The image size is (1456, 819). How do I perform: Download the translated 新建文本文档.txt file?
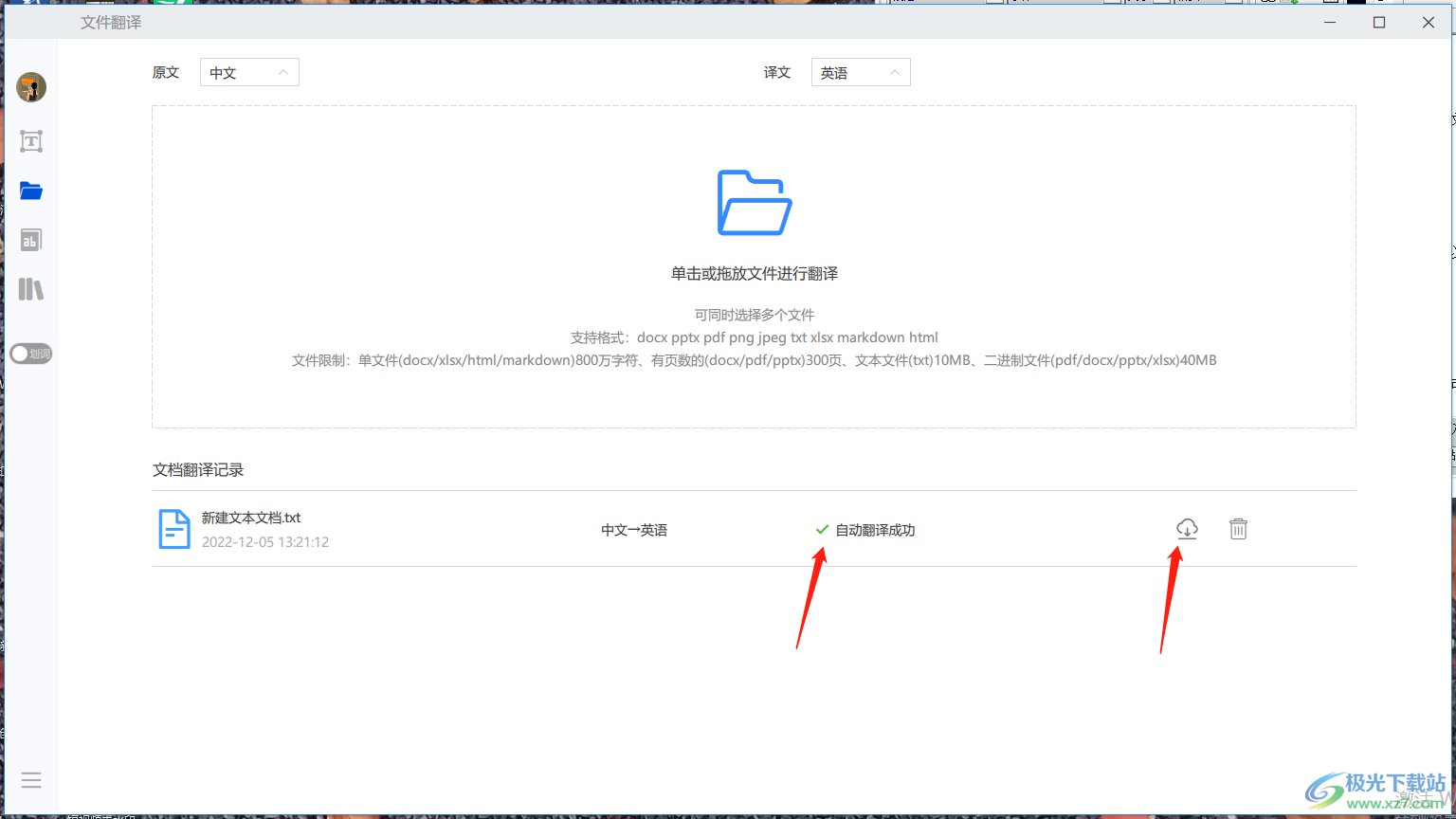tap(1187, 529)
